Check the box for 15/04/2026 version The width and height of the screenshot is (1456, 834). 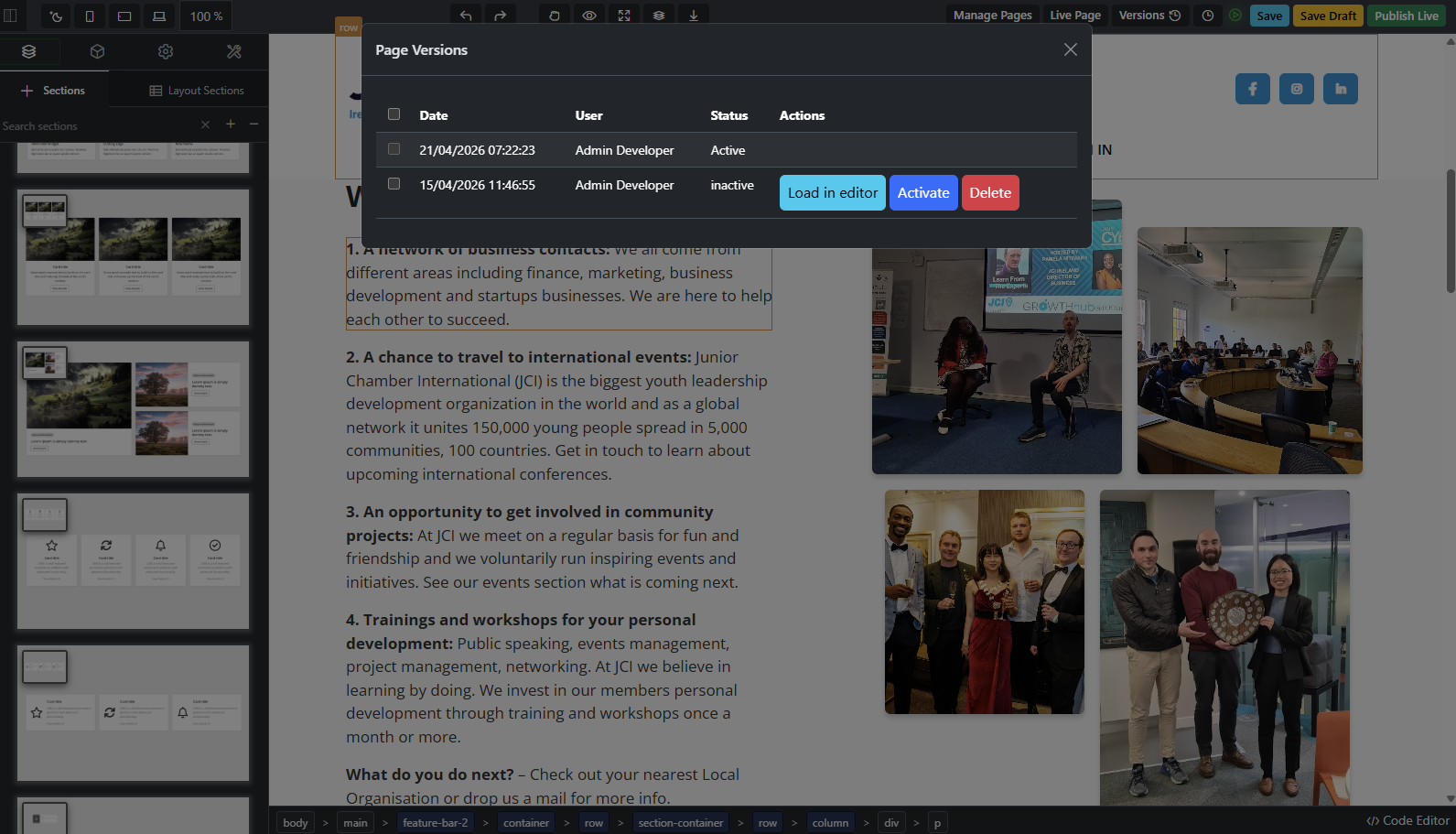pyautogui.click(x=394, y=184)
